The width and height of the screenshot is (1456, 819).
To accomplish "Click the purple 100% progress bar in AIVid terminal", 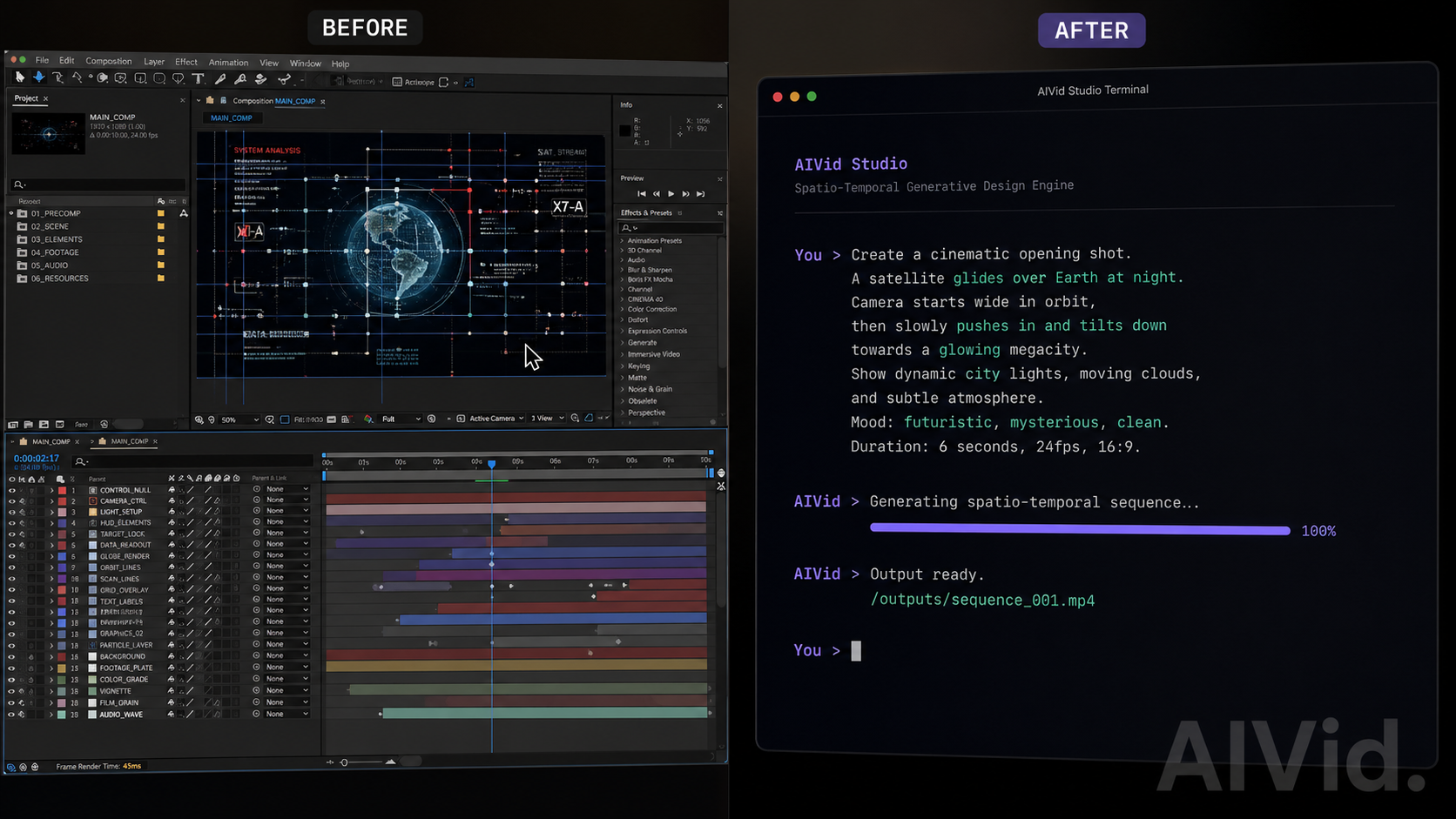I will coord(1080,530).
